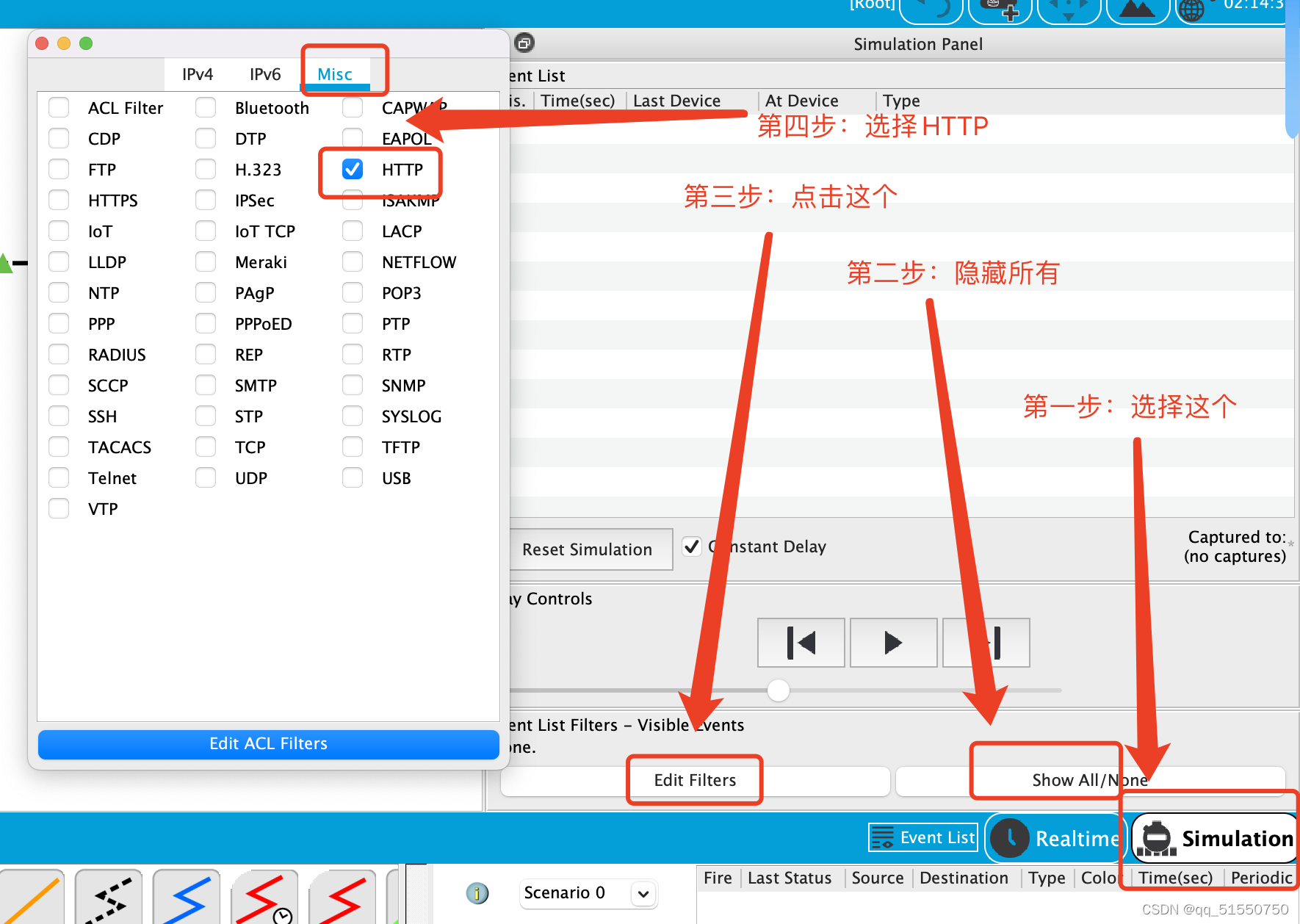Check the TFTP checkbox
The image size is (1300, 924).
(x=353, y=447)
